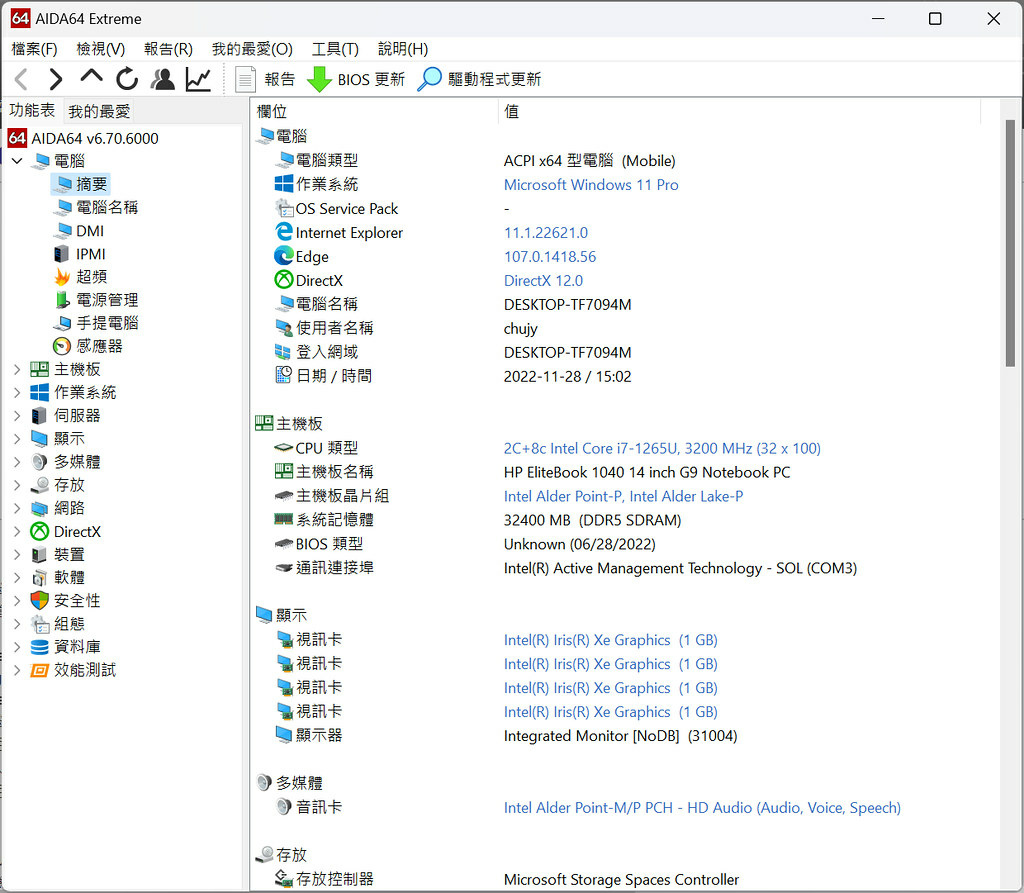Open the Intel Alder Point-M/P PCH audio link
Viewport: 1024px width, 893px height.
702,808
